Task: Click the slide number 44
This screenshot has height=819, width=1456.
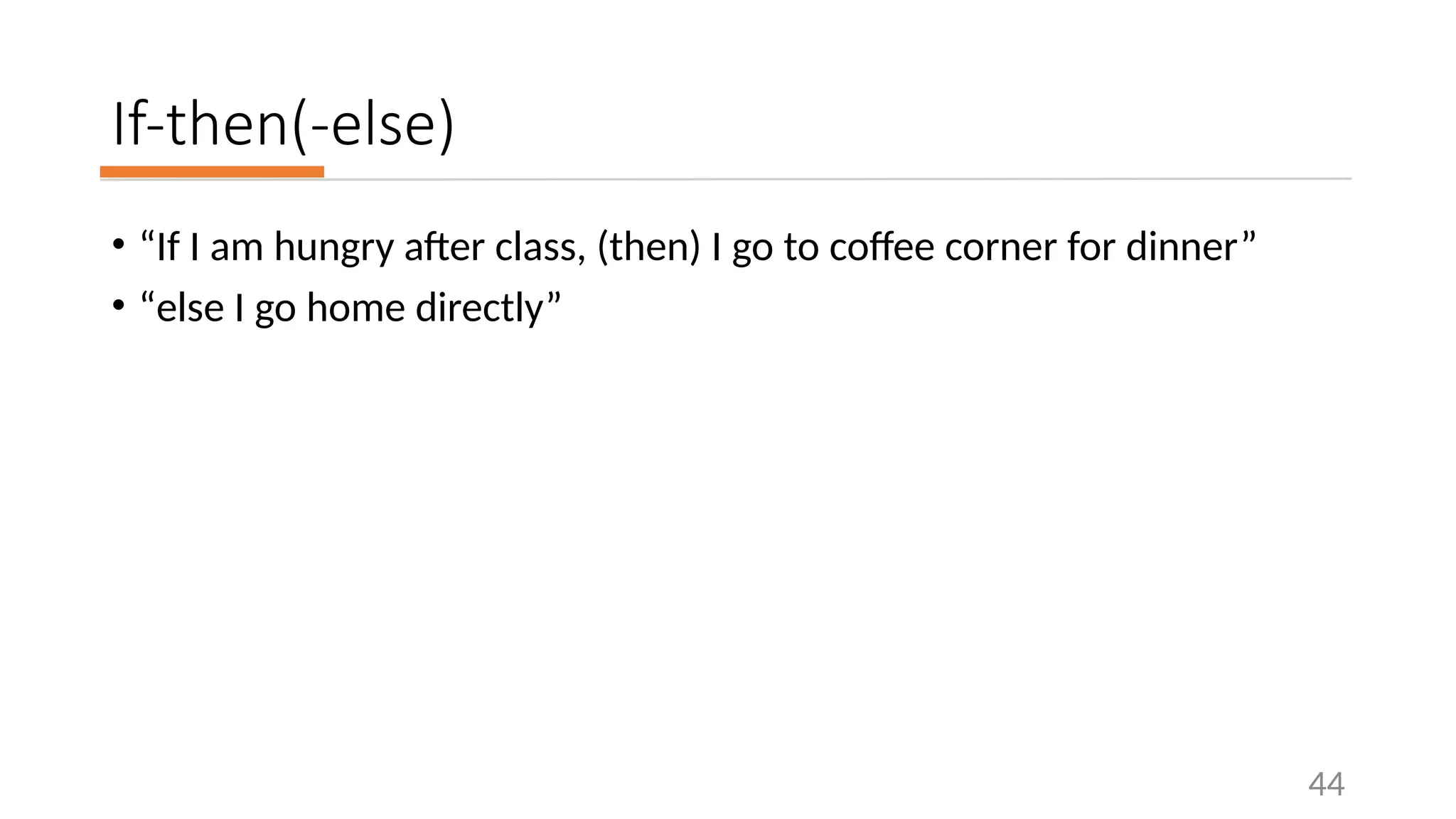Action: pyautogui.click(x=1327, y=784)
